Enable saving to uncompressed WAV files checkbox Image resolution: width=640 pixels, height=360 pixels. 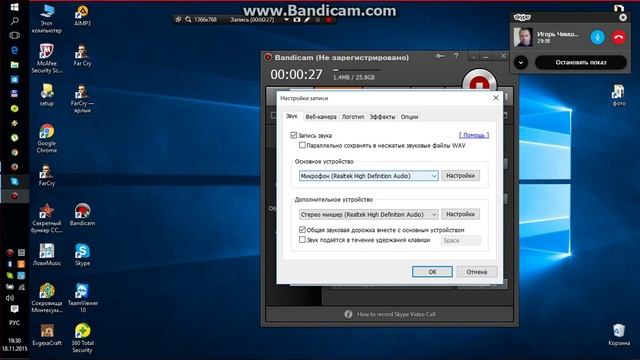[302, 145]
